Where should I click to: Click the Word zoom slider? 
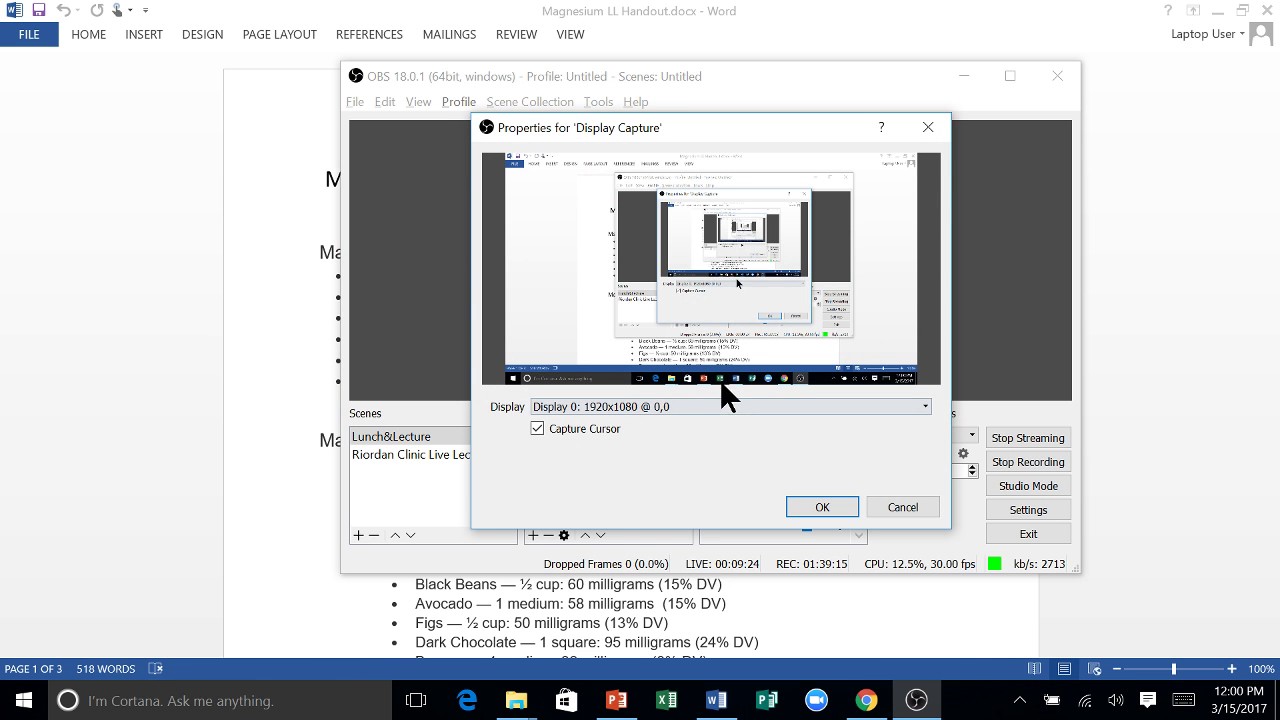tap(1174, 669)
